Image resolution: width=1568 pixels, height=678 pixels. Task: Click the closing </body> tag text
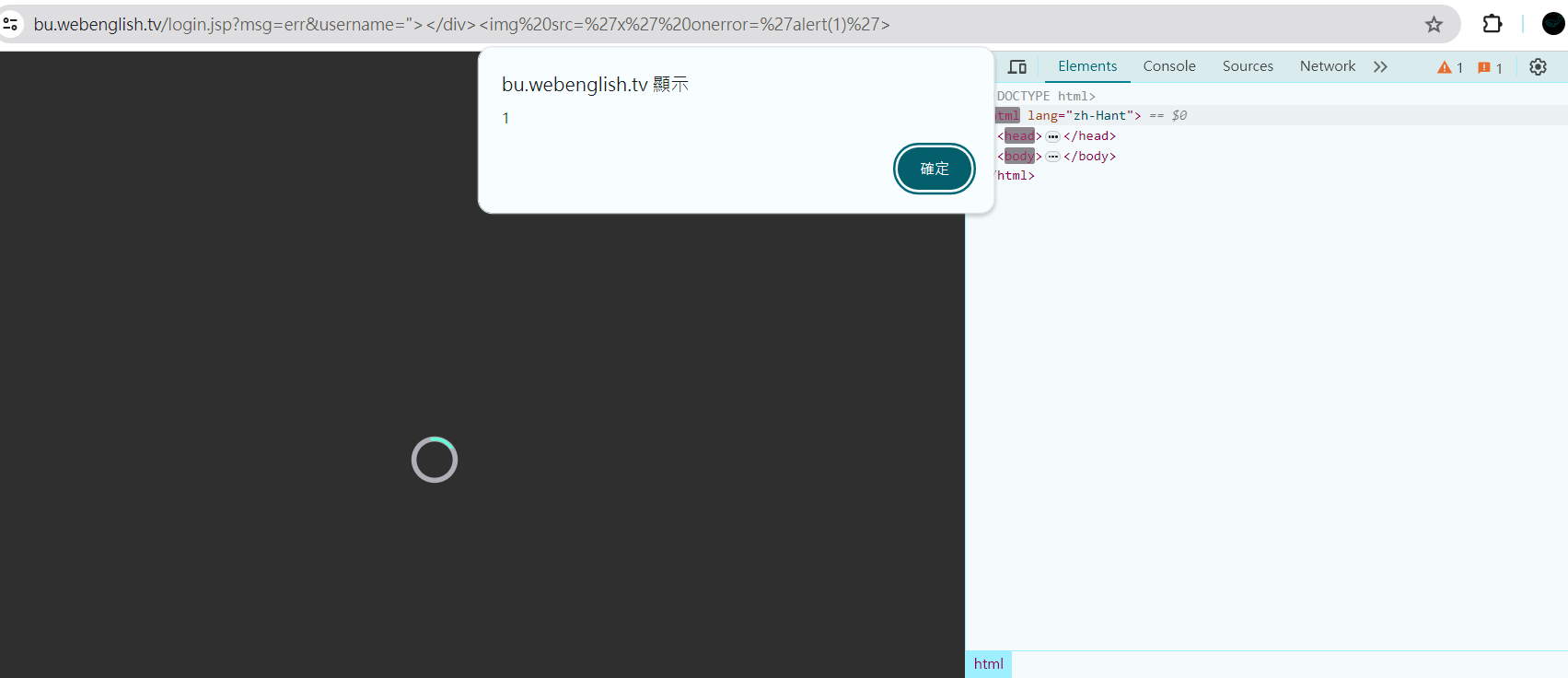pos(1090,157)
